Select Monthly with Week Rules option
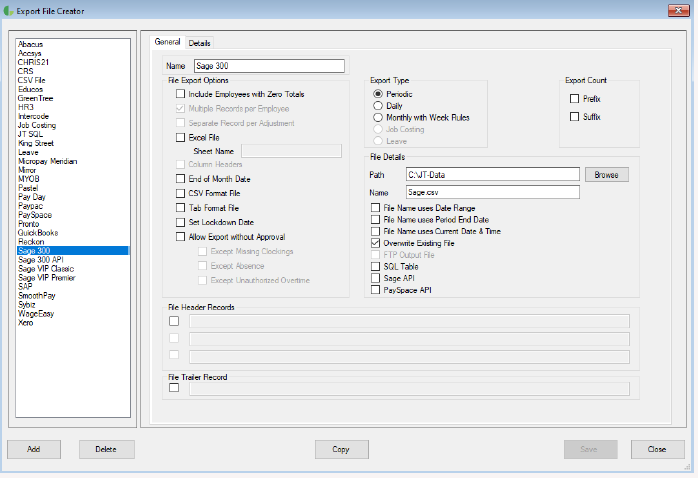Image resolution: width=698 pixels, height=478 pixels. tap(378, 117)
